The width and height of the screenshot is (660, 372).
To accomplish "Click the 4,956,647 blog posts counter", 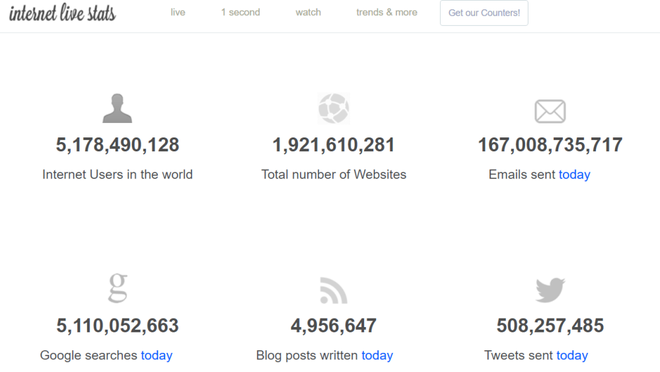I will (x=334, y=326).
